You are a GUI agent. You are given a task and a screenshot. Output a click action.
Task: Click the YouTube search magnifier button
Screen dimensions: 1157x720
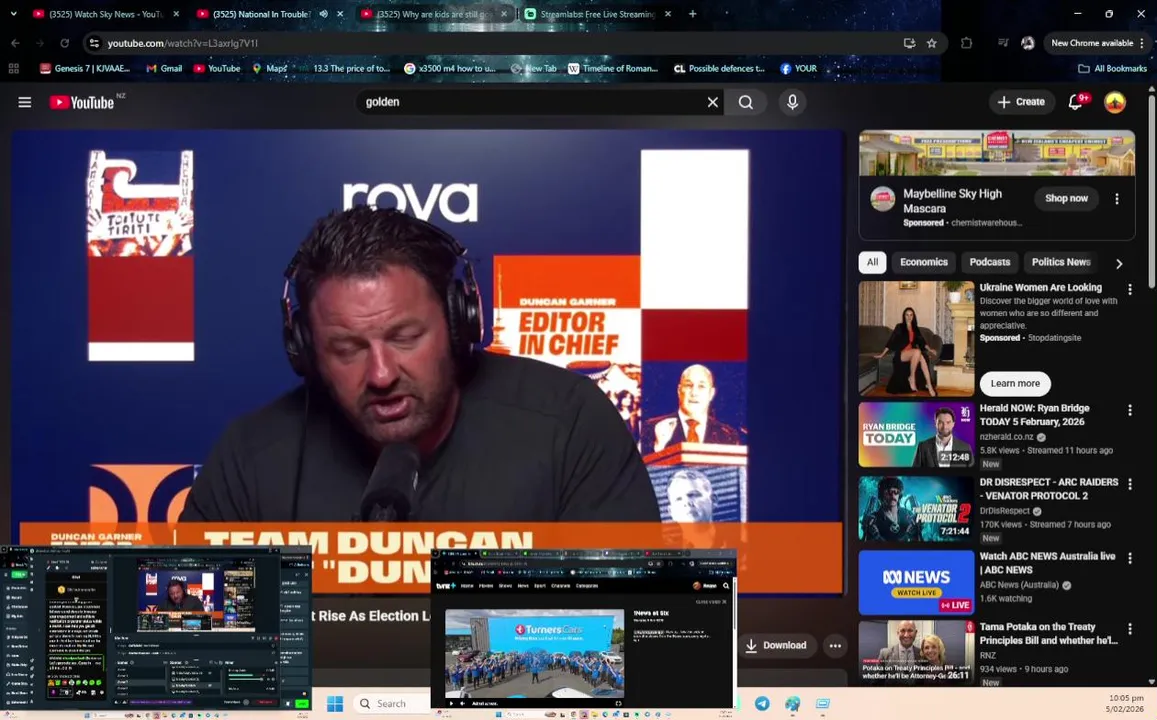(746, 102)
